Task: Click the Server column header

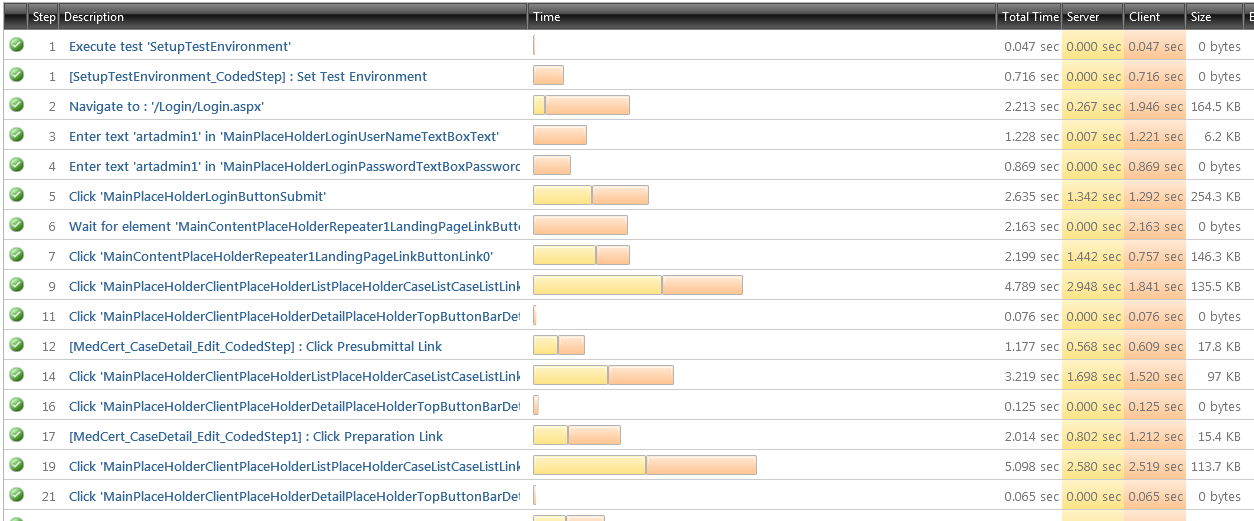Action: click(1083, 17)
